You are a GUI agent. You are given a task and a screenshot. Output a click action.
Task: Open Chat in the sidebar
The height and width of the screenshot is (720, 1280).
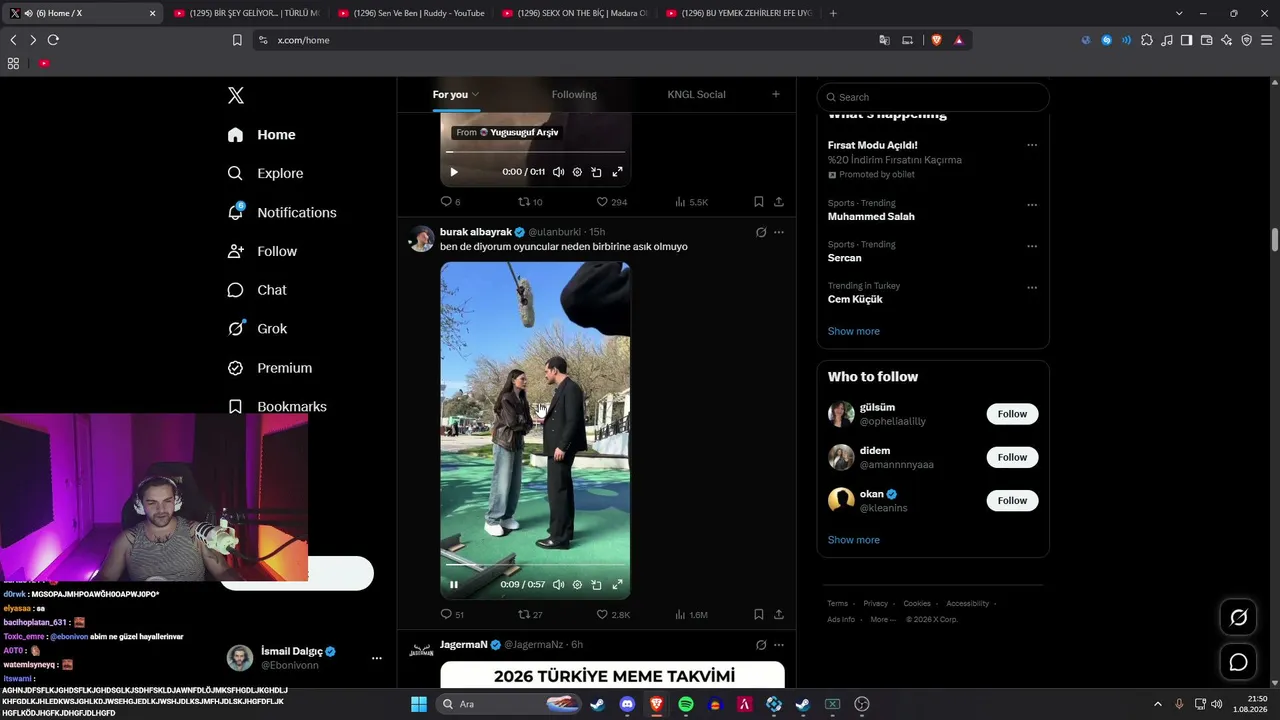257,290
